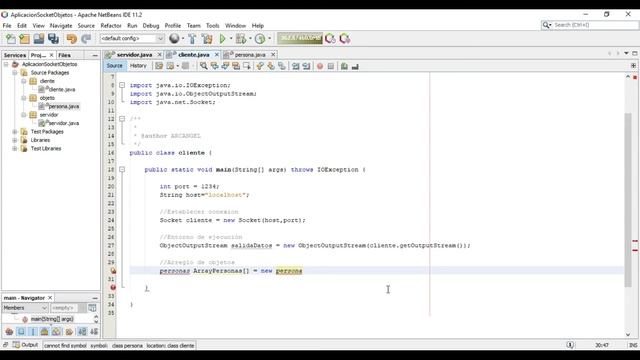
Task: Expand the Test Packages node
Action: [x=15, y=131]
